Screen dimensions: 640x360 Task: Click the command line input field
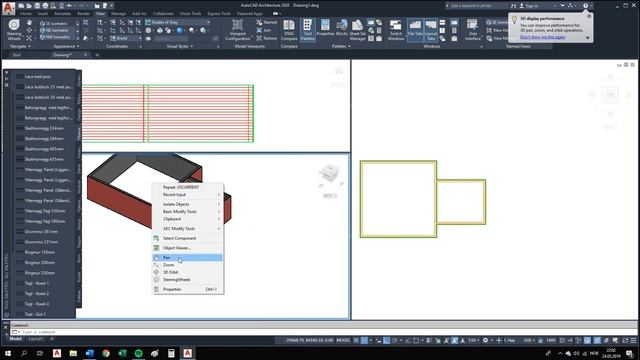click(322, 332)
